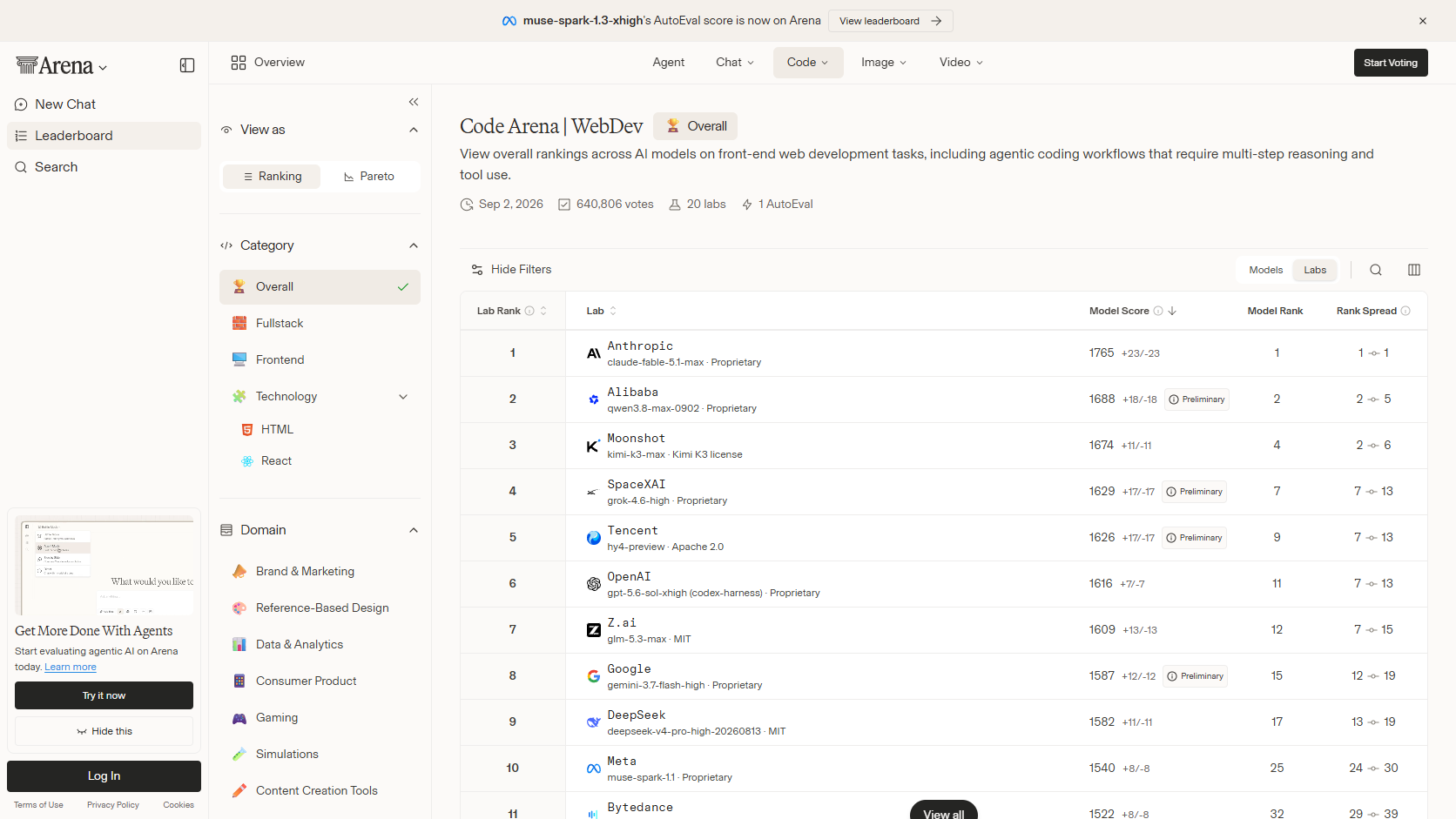
Task: Click View leaderboard in banner
Action: pos(890,21)
